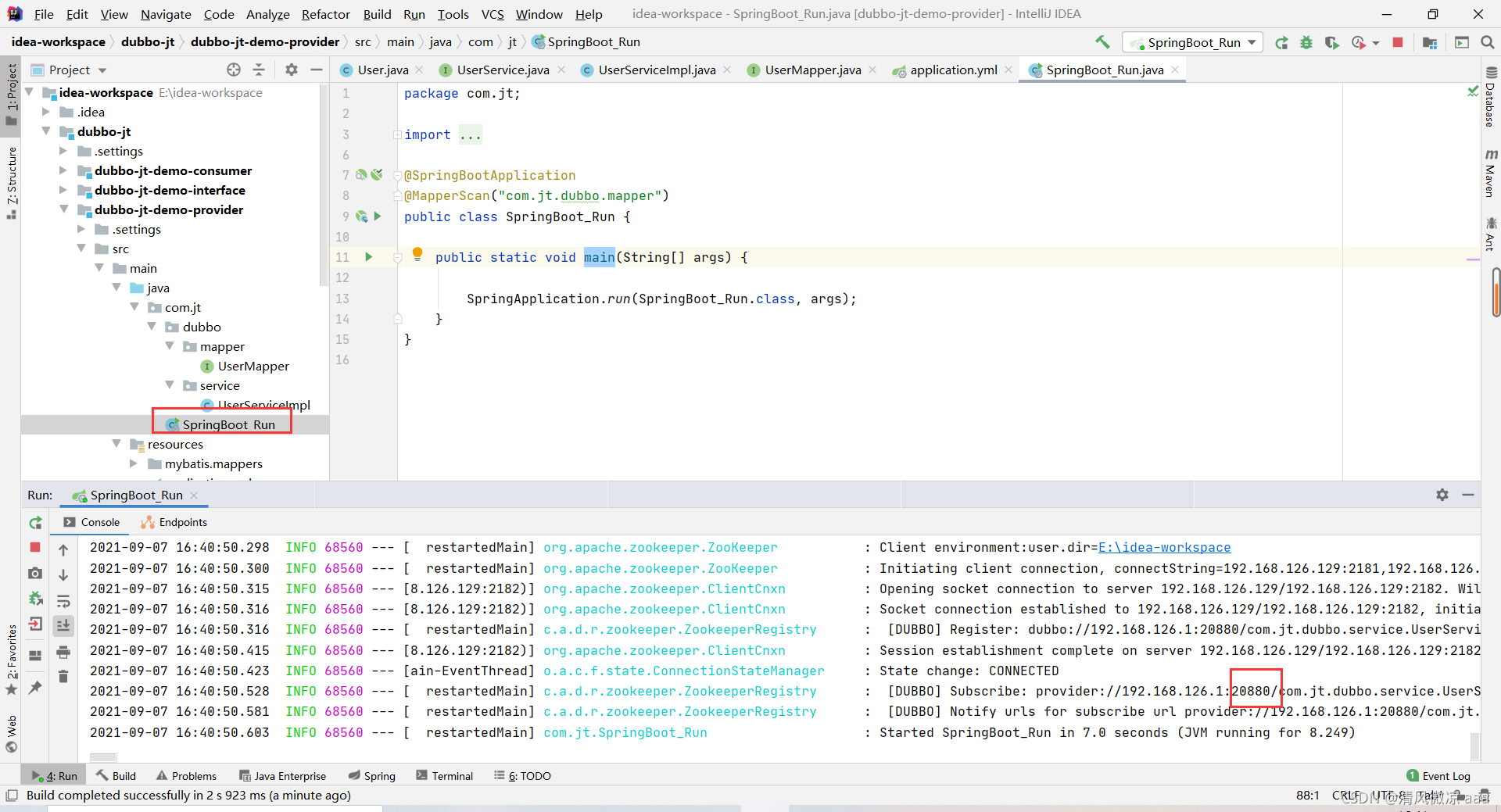Open Project Structure dialog icon
The image size is (1501, 812).
[1430, 42]
